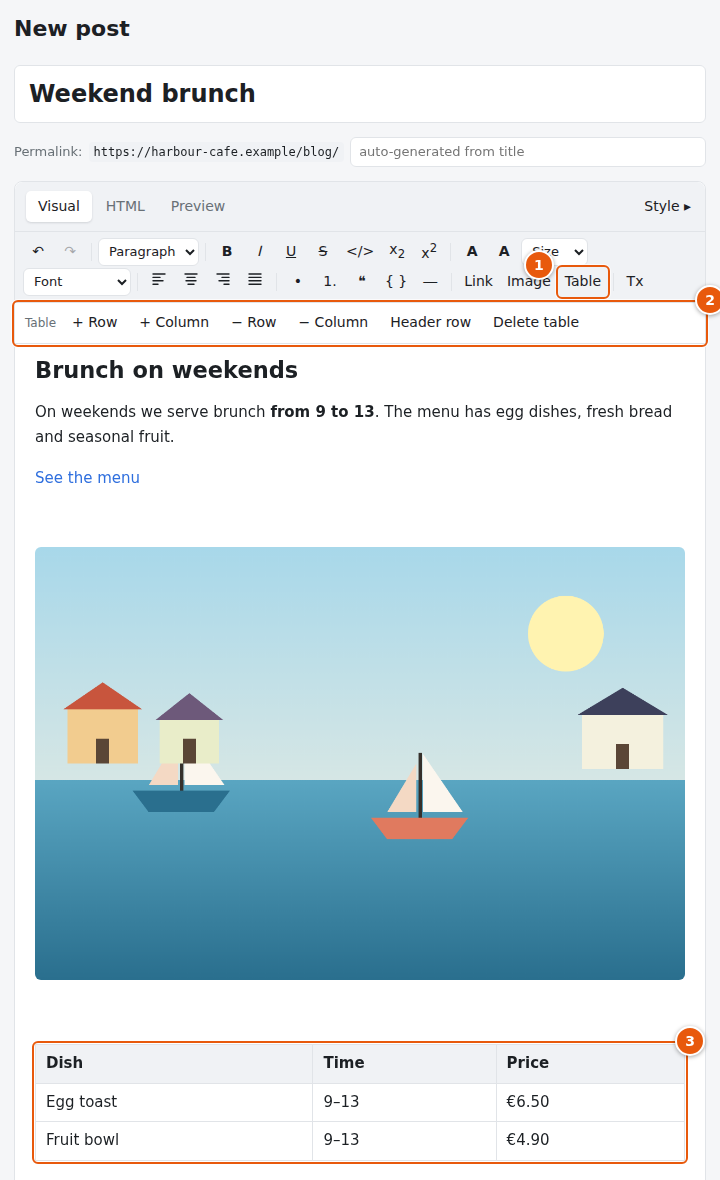Screen dimensions: 720x1180
Task: Redo the last undone edit
Action: pyautogui.click(x=70, y=251)
